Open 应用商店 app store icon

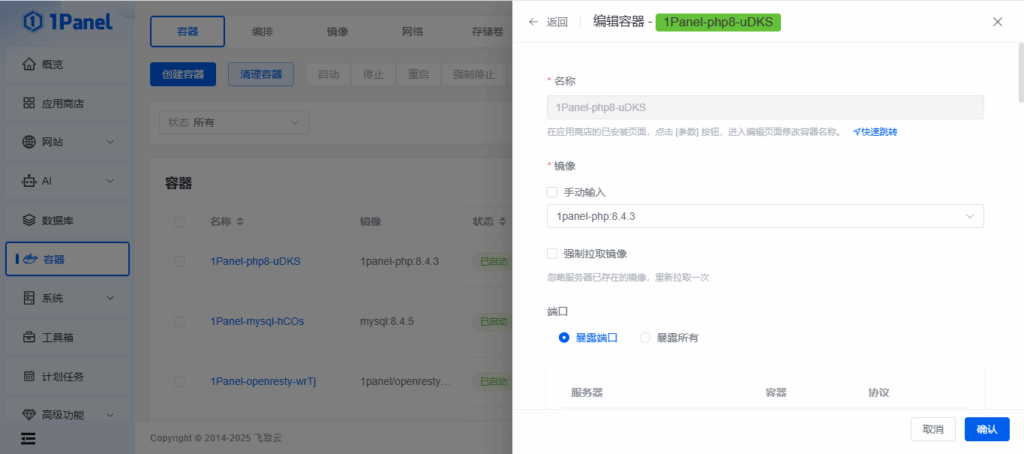click(x=29, y=103)
